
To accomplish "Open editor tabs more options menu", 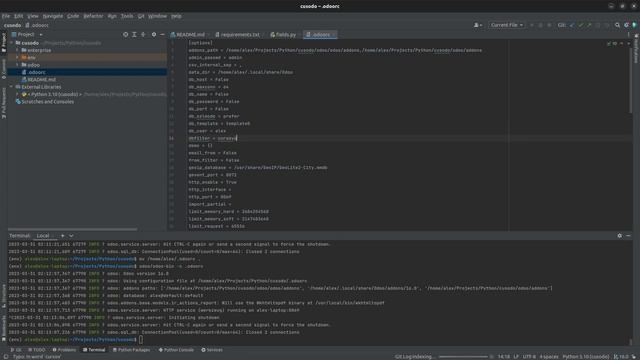I will pyautogui.click(x=629, y=35).
